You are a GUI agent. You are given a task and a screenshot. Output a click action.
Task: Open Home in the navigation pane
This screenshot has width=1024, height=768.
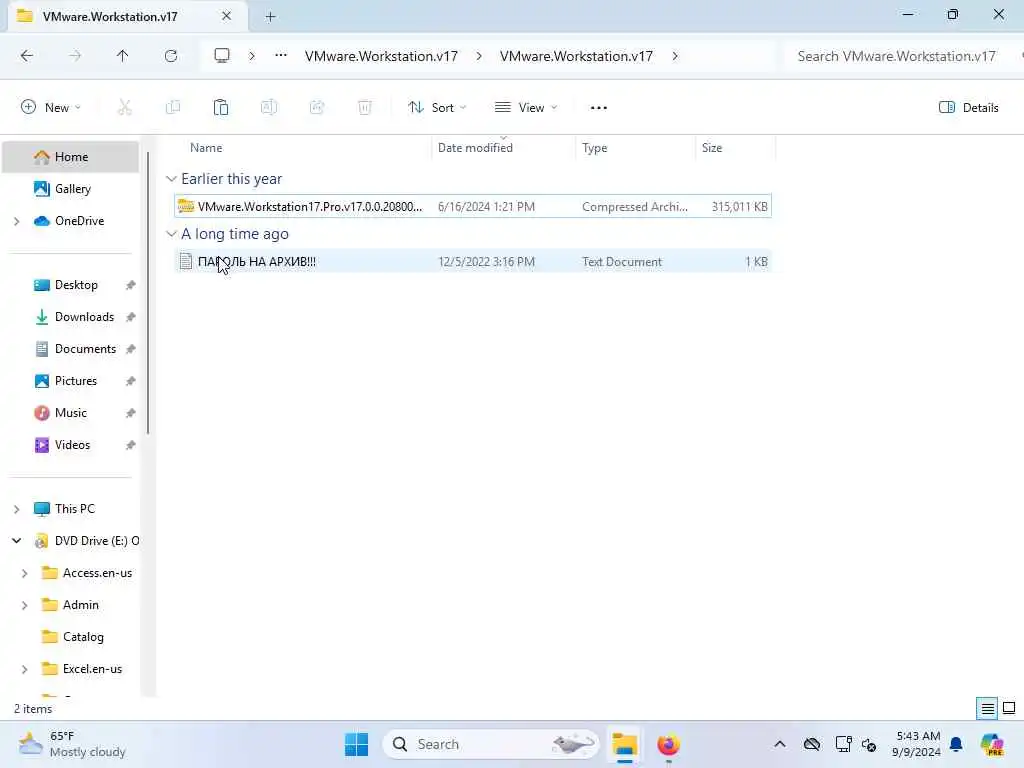[x=71, y=157]
